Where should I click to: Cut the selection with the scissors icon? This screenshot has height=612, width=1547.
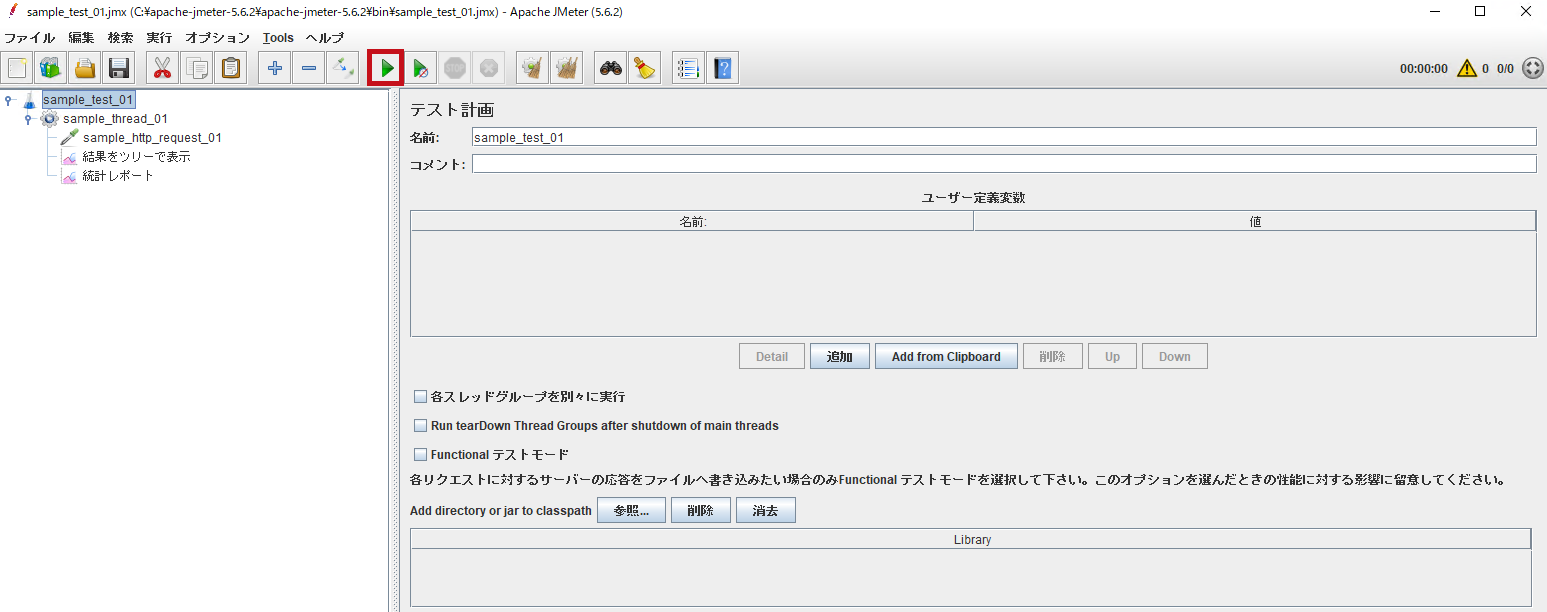(162, 68)
